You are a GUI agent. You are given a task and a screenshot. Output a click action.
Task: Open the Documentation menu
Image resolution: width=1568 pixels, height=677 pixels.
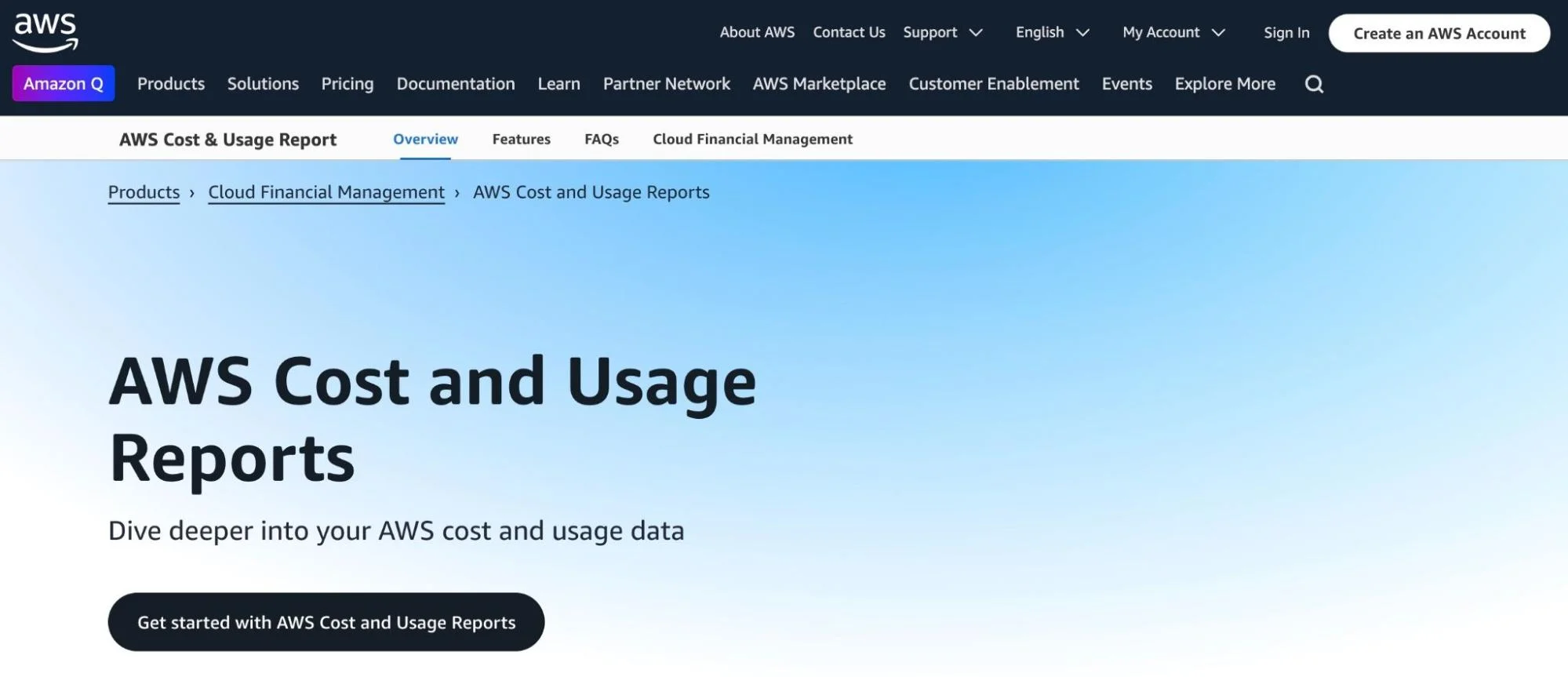[x=456, y=83]
